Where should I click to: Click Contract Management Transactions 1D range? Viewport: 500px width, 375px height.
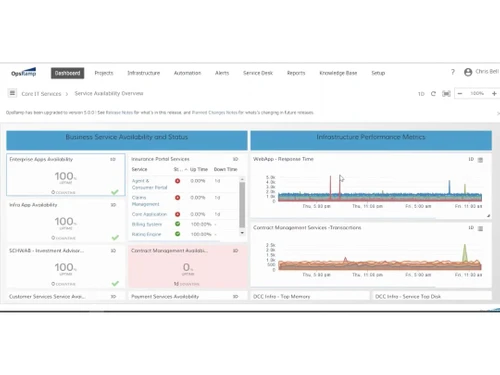tap(471, 228)
